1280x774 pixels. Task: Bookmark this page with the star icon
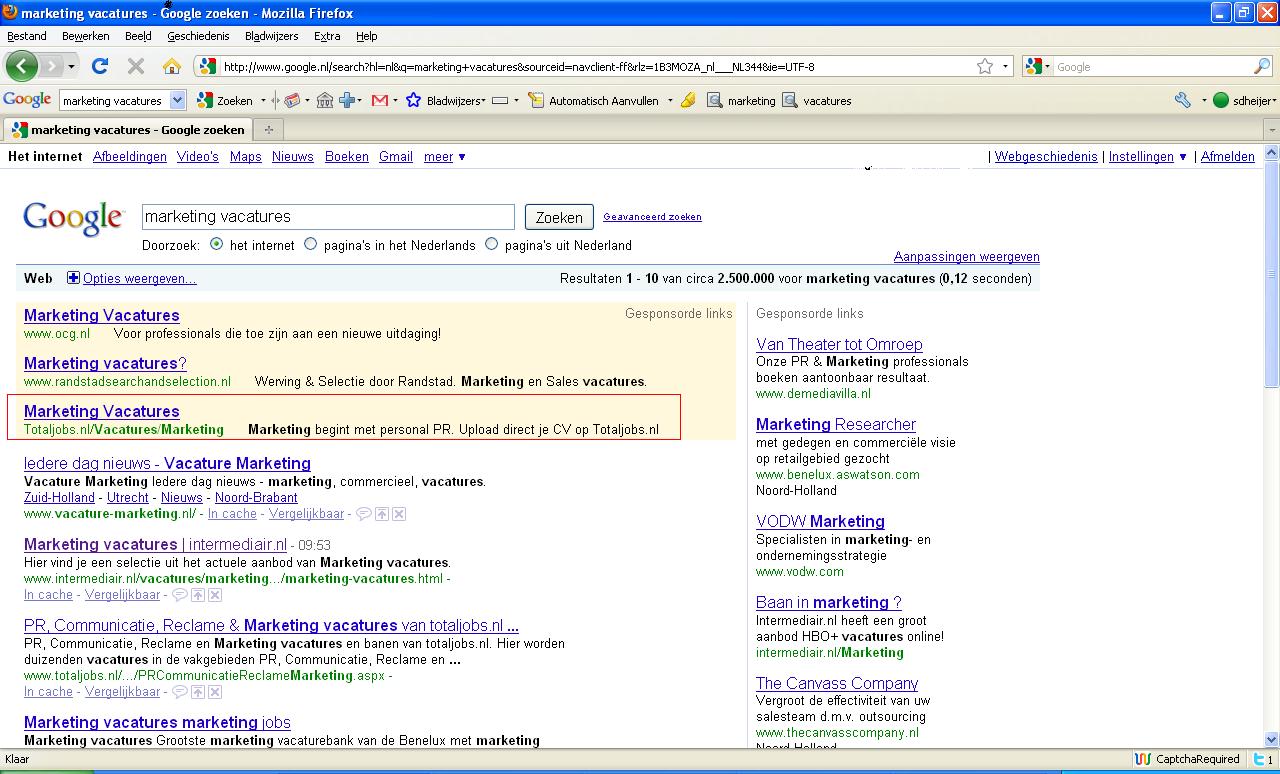tap(985, 67)
